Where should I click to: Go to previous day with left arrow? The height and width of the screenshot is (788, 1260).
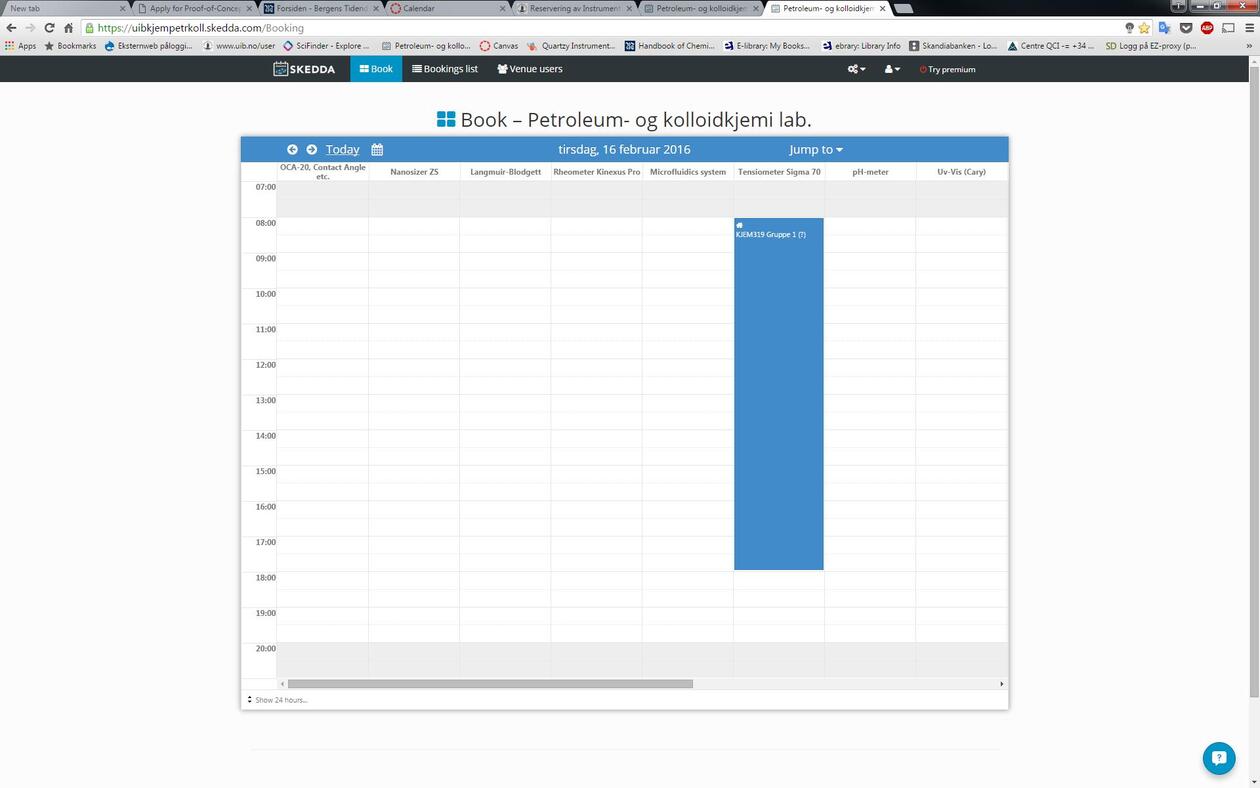(x=292, y=150)
